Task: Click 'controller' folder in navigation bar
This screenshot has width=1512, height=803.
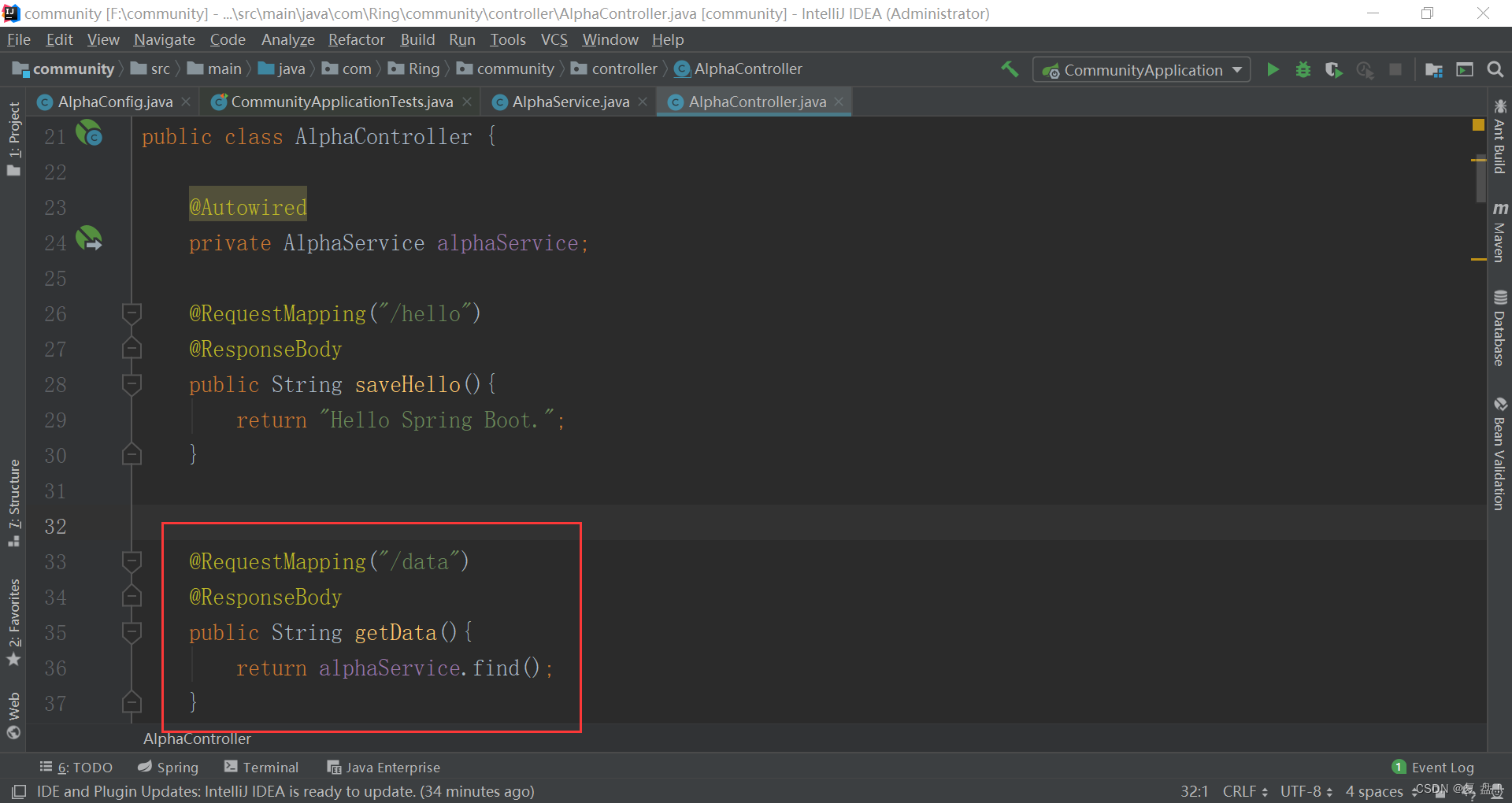Action: pos(614,69)
